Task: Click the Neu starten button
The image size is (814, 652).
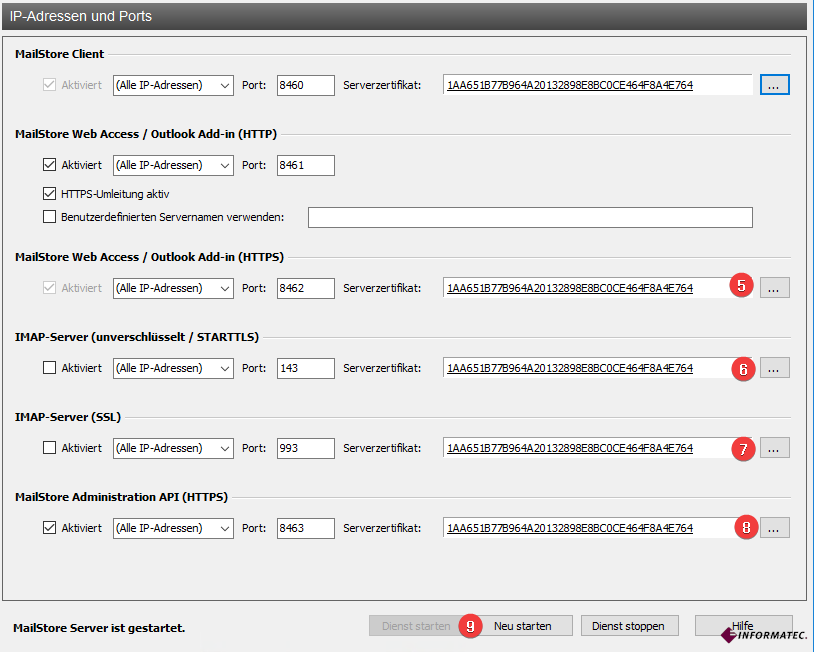Action: [x=522, y=626]
